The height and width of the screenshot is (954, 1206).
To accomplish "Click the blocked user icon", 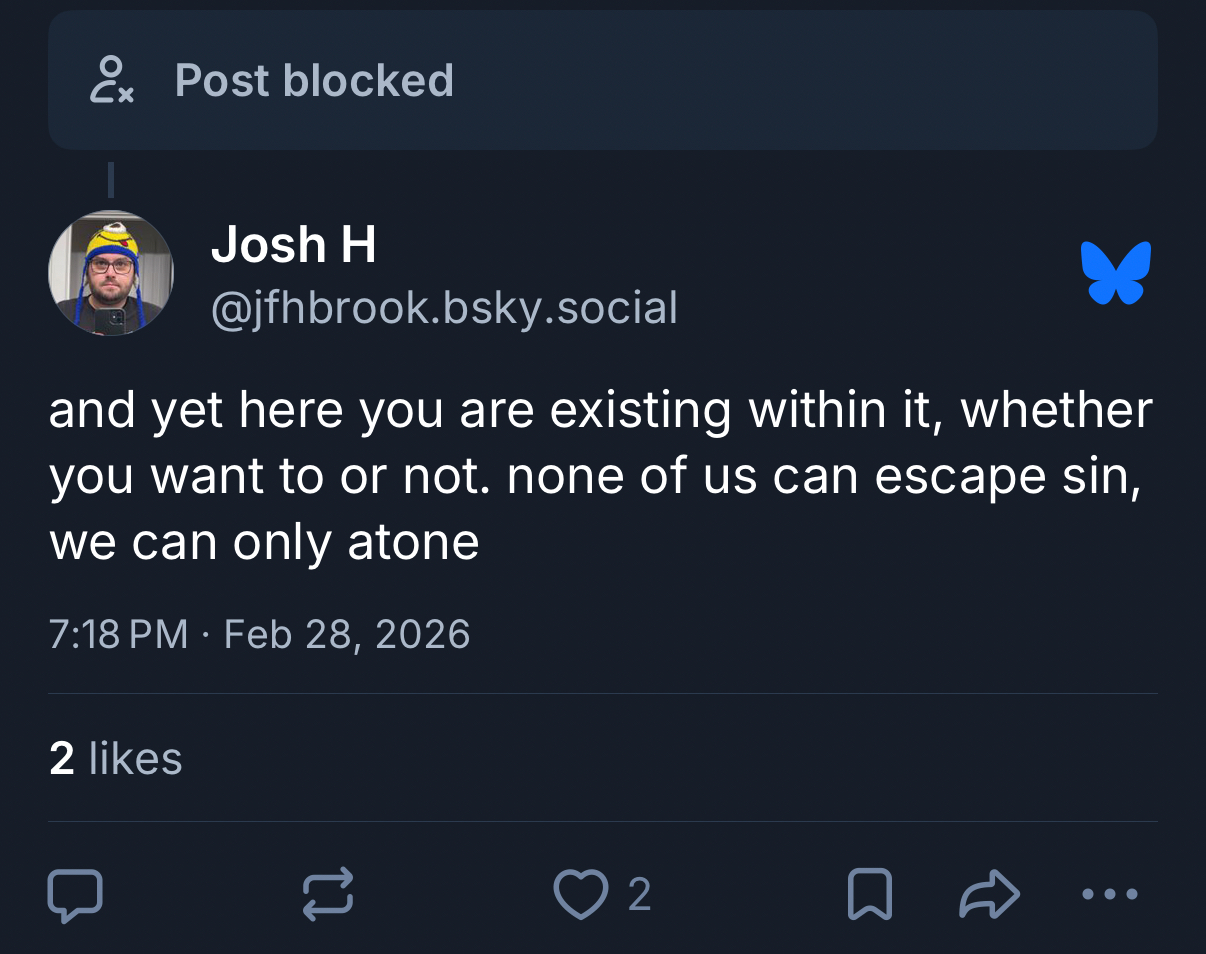I will tap(110, 80).
